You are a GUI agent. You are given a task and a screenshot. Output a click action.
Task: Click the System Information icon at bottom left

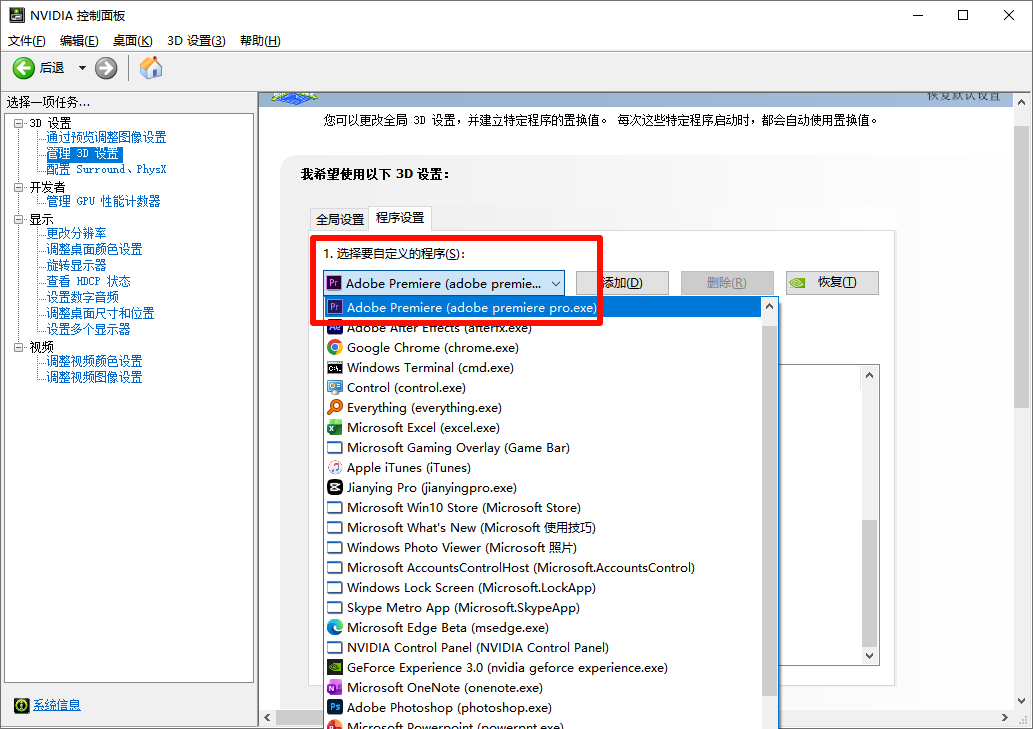coord(22,705)
